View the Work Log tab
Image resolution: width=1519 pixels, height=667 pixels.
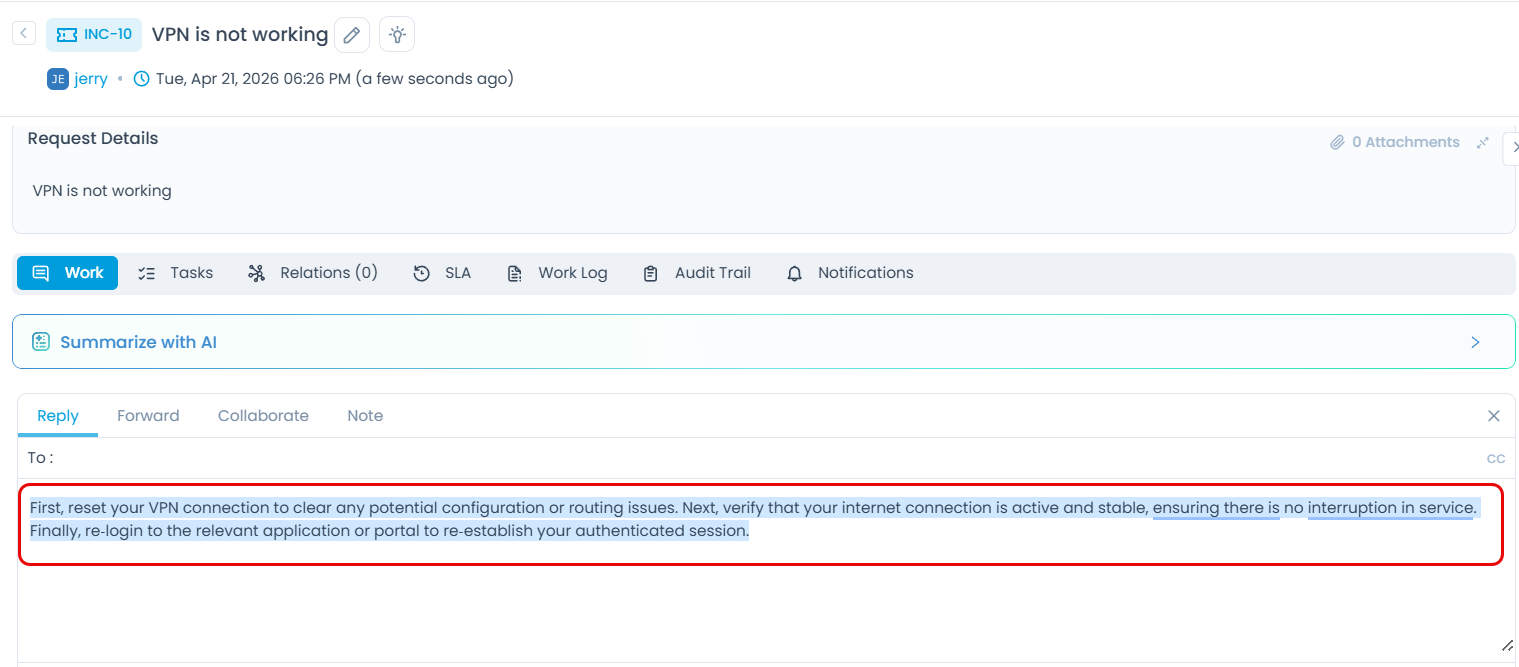click(x=557, y=273)
